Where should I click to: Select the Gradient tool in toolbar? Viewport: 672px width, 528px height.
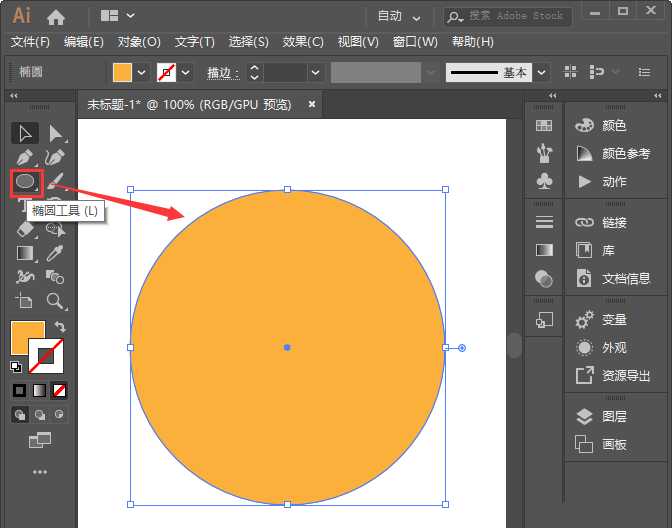[x=25, y=253]
